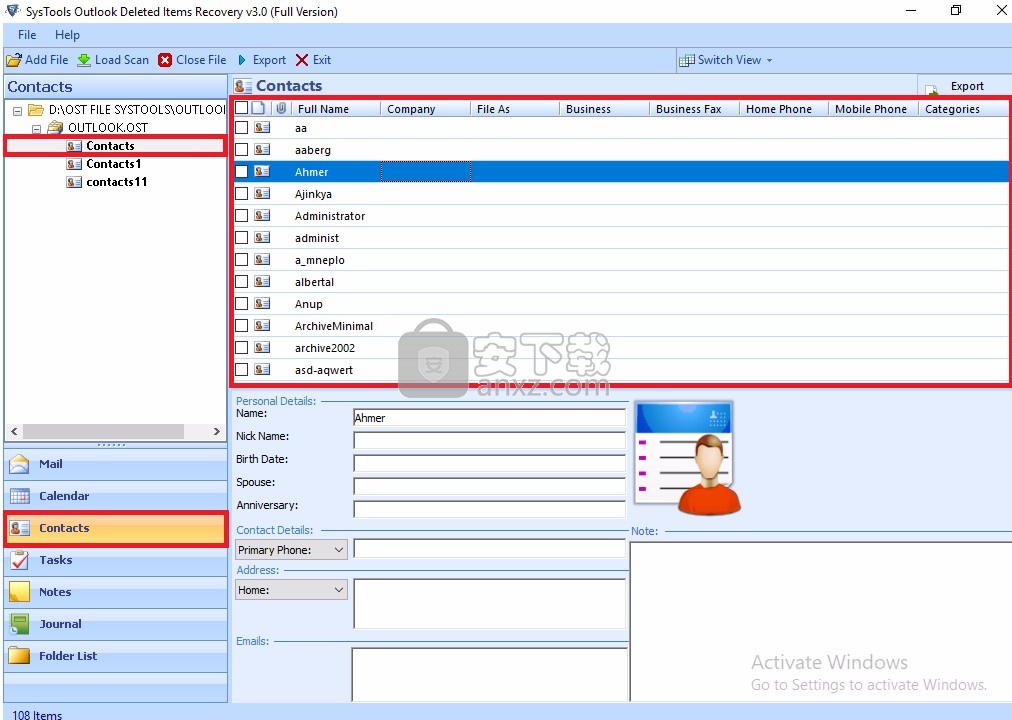Click the red Close File icon
1012x720 pixels.
pyautogui.click(x=165, y=60)
